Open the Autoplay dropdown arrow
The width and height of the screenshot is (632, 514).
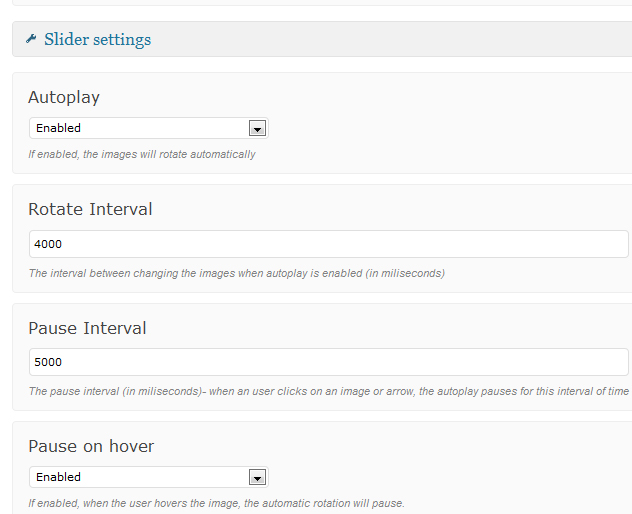pos(257,128)
